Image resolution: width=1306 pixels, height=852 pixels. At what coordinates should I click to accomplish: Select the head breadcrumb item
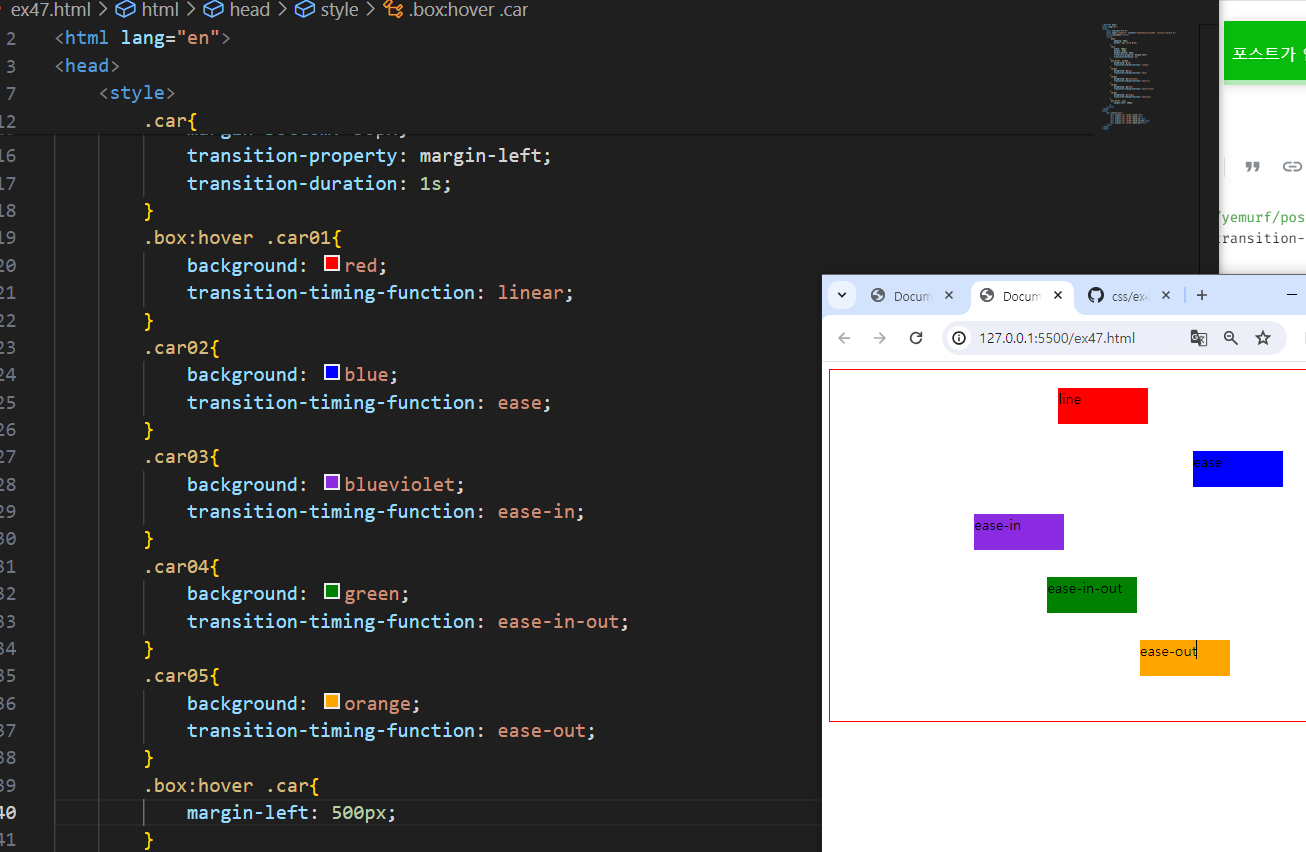[249, 10]
